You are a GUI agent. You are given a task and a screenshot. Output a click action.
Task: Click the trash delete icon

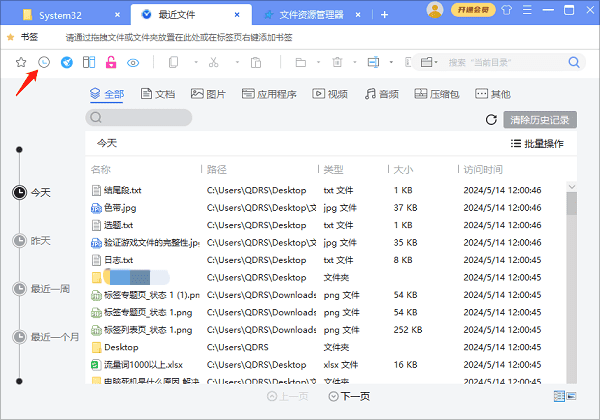tap(337, 62)
